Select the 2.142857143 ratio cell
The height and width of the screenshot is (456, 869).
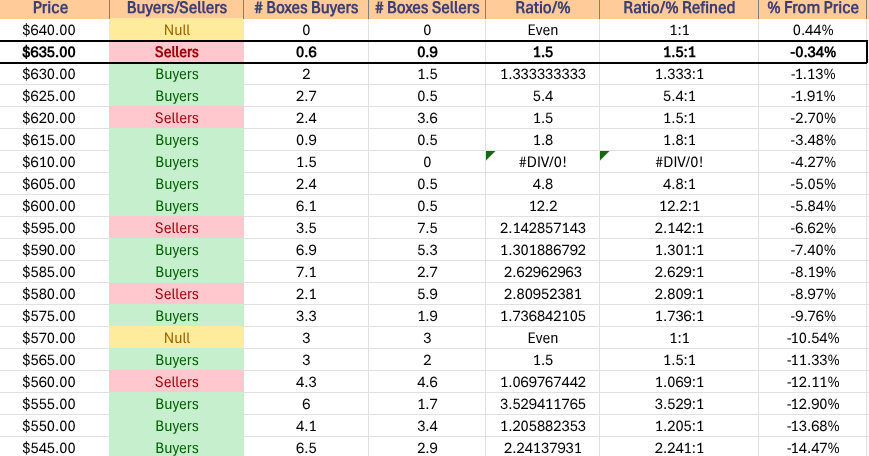pyautogui.click(x=541, y=228)
